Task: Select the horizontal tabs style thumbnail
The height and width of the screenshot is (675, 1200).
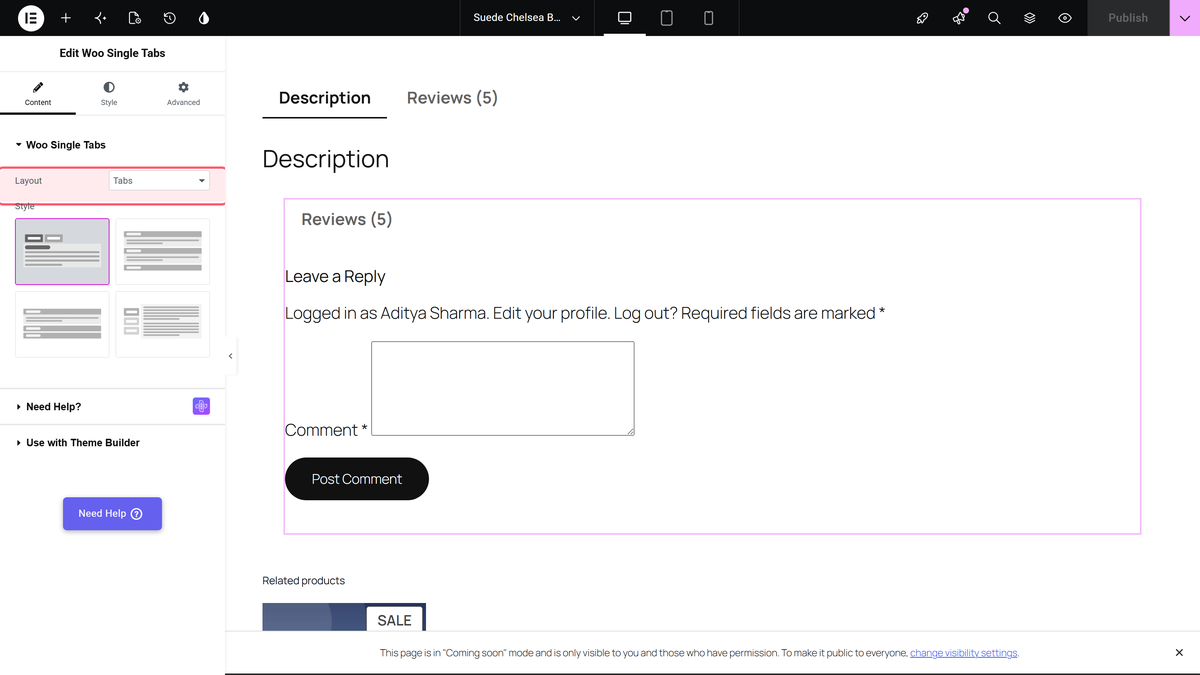Action: pos(62,252)
